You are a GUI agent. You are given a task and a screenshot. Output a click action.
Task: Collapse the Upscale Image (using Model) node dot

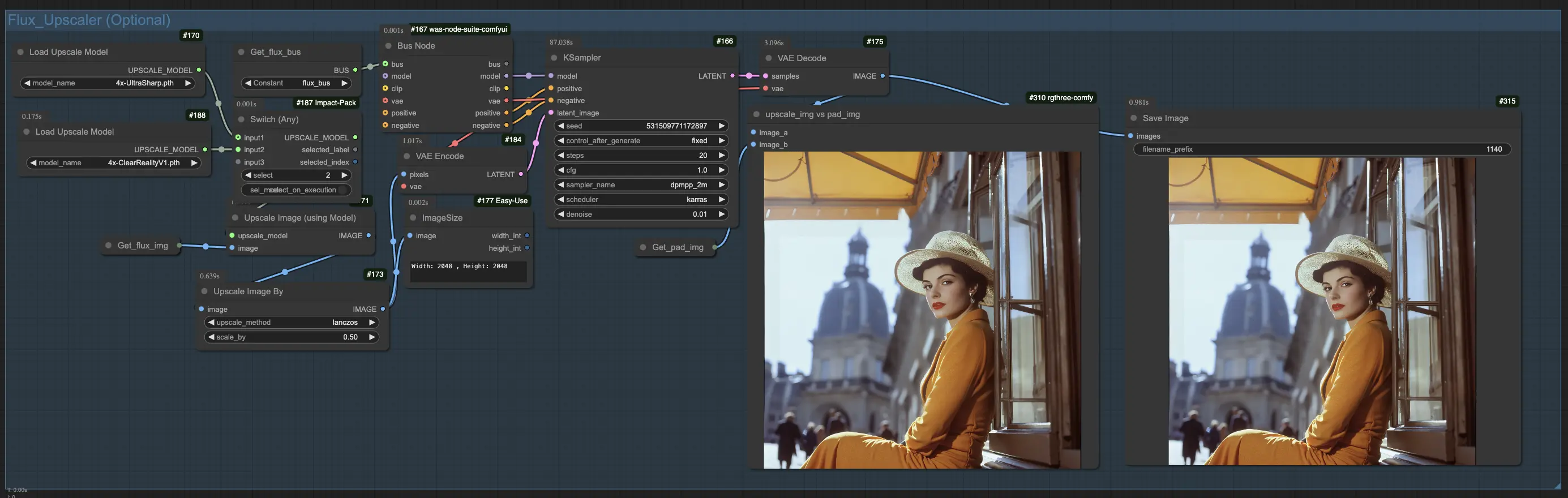[235, 217]
